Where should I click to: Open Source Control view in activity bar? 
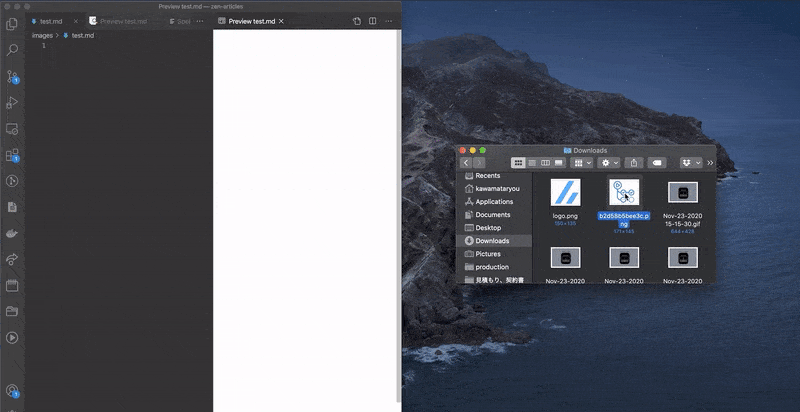pyautogui.click(x=12, y=77)
